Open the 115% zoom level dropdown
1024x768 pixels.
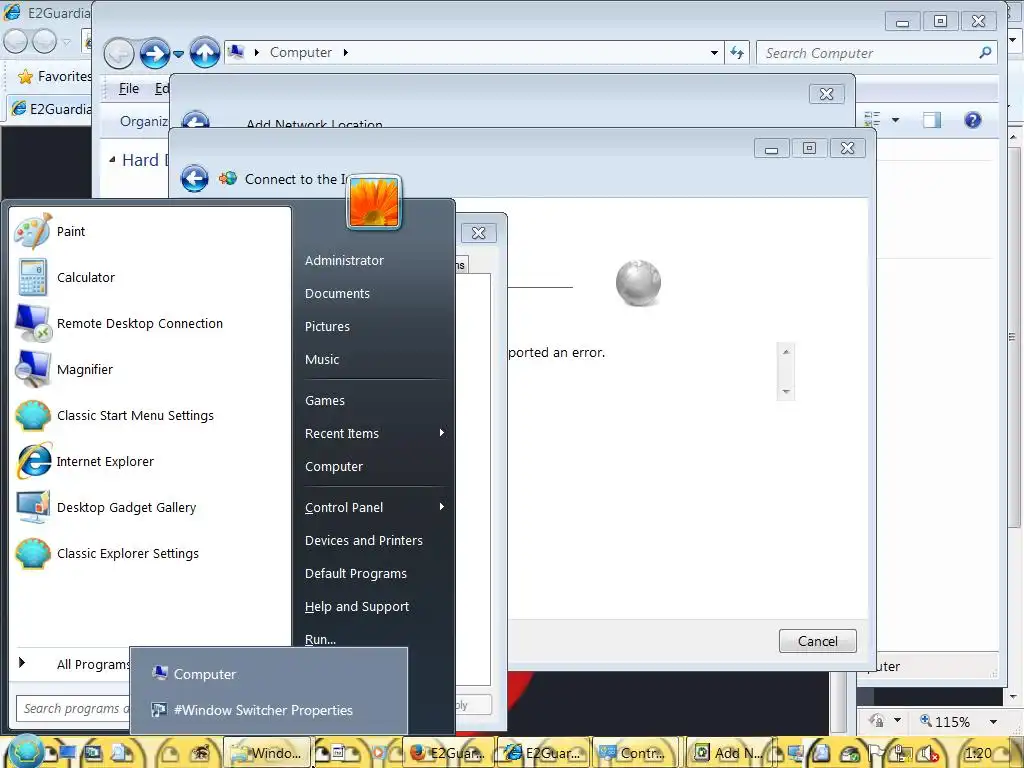(x=993, y=722)
